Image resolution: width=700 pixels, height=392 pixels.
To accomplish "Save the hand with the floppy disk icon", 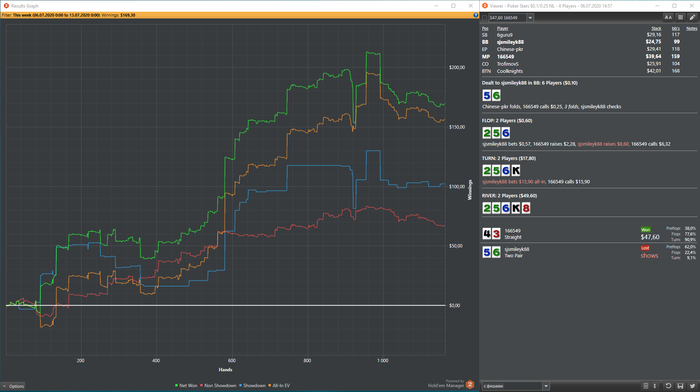I will (x=680, y=386).
